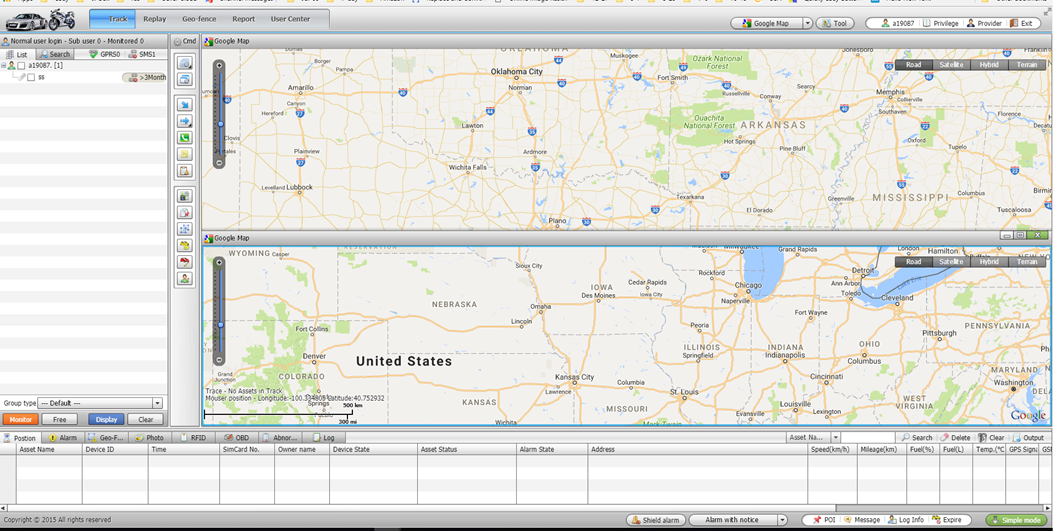Tick the a19087 group checkbox
Viewport: 1056px width, 531px height.
(22, 65)
